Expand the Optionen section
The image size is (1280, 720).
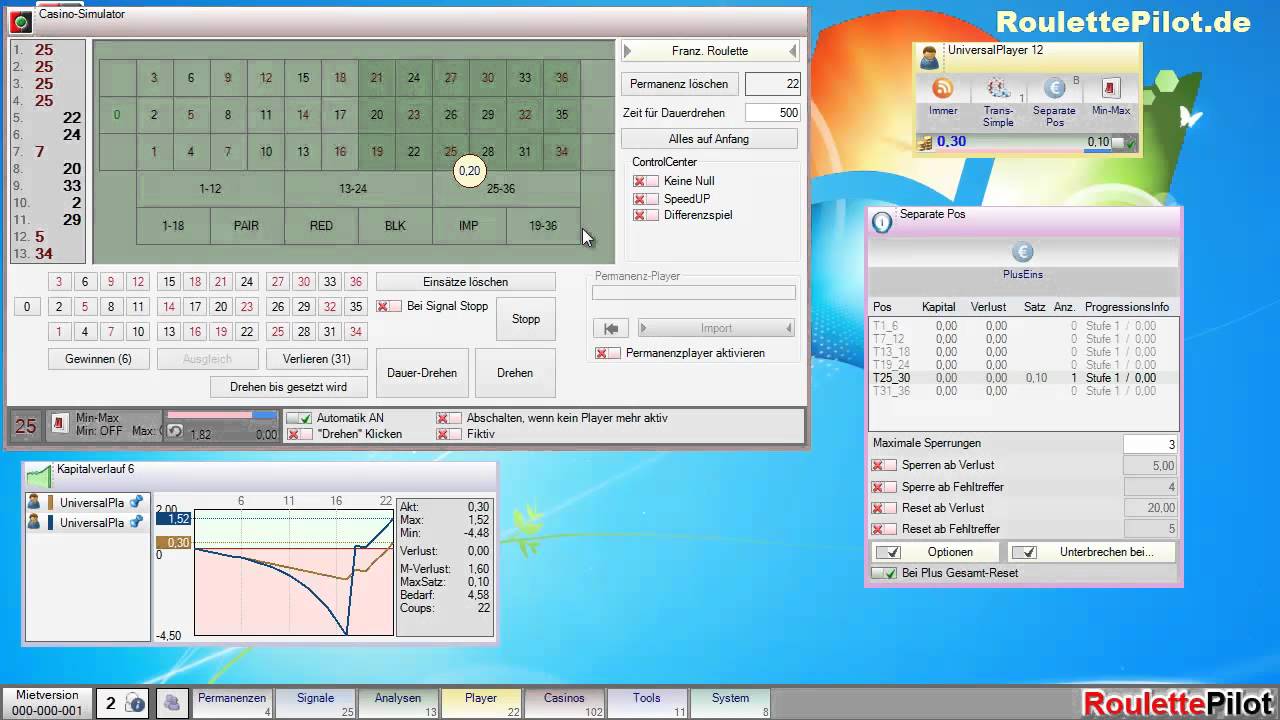tap(937, 552)
